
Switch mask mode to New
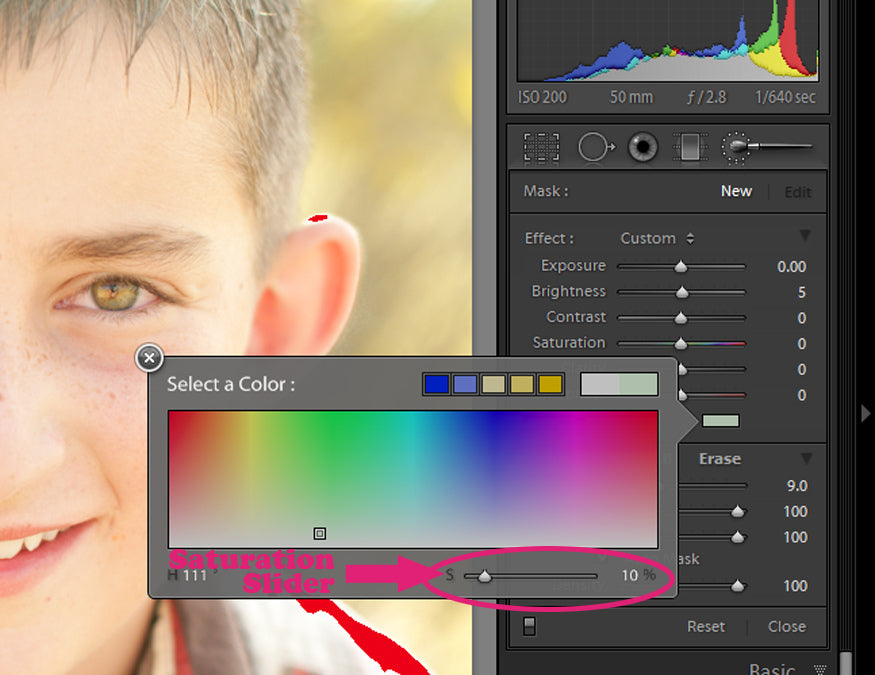click(x=736, y=191)
